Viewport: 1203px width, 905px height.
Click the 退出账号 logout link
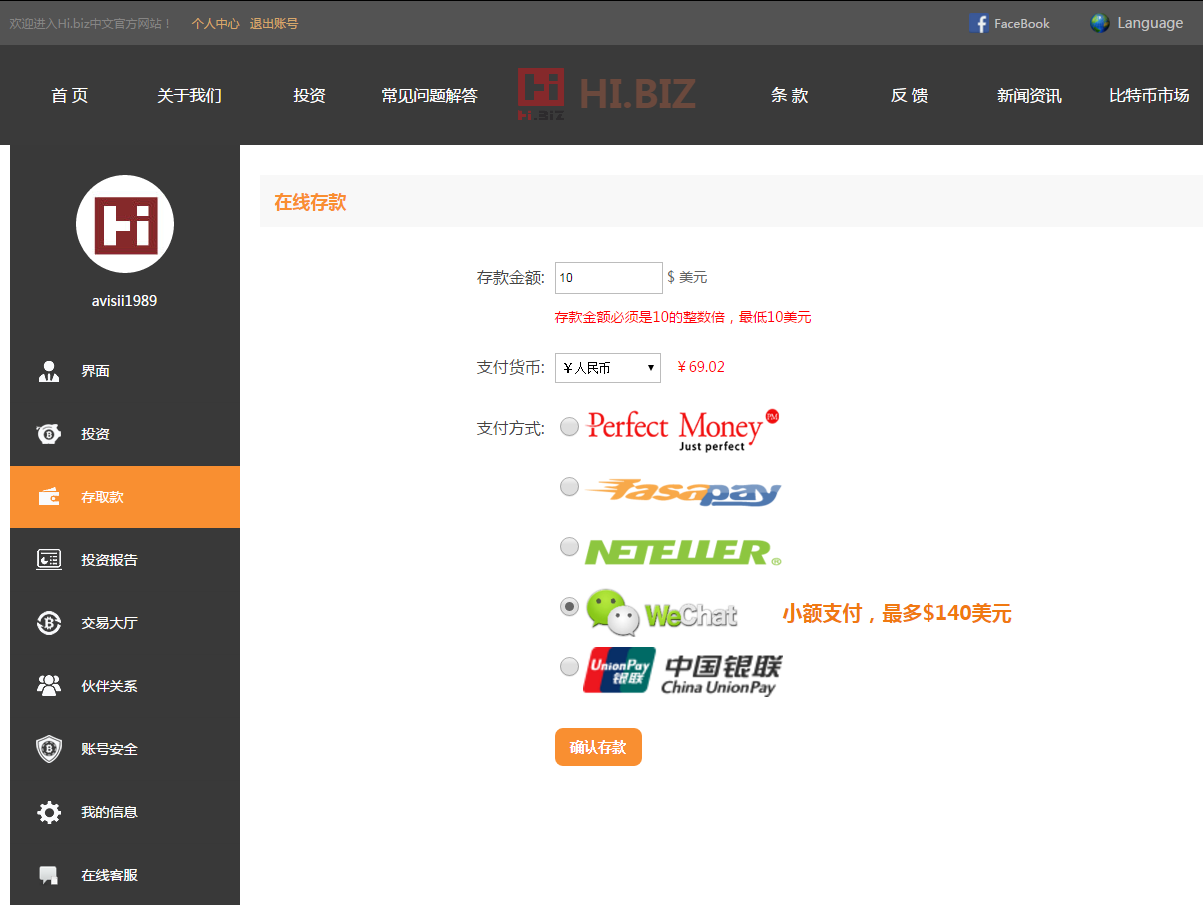point(274,23)
